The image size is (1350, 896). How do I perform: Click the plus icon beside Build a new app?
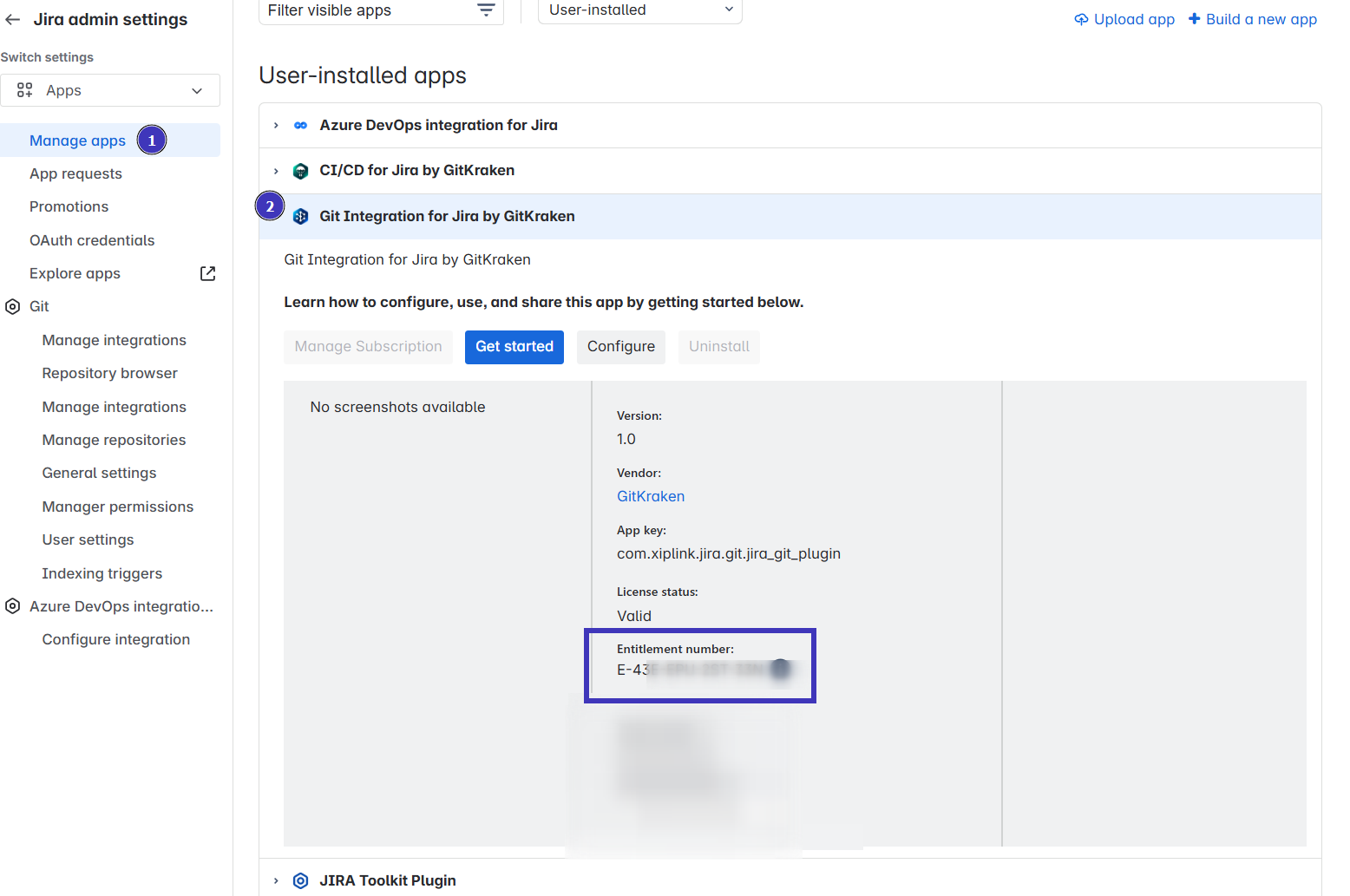(x=1195, y=18)
